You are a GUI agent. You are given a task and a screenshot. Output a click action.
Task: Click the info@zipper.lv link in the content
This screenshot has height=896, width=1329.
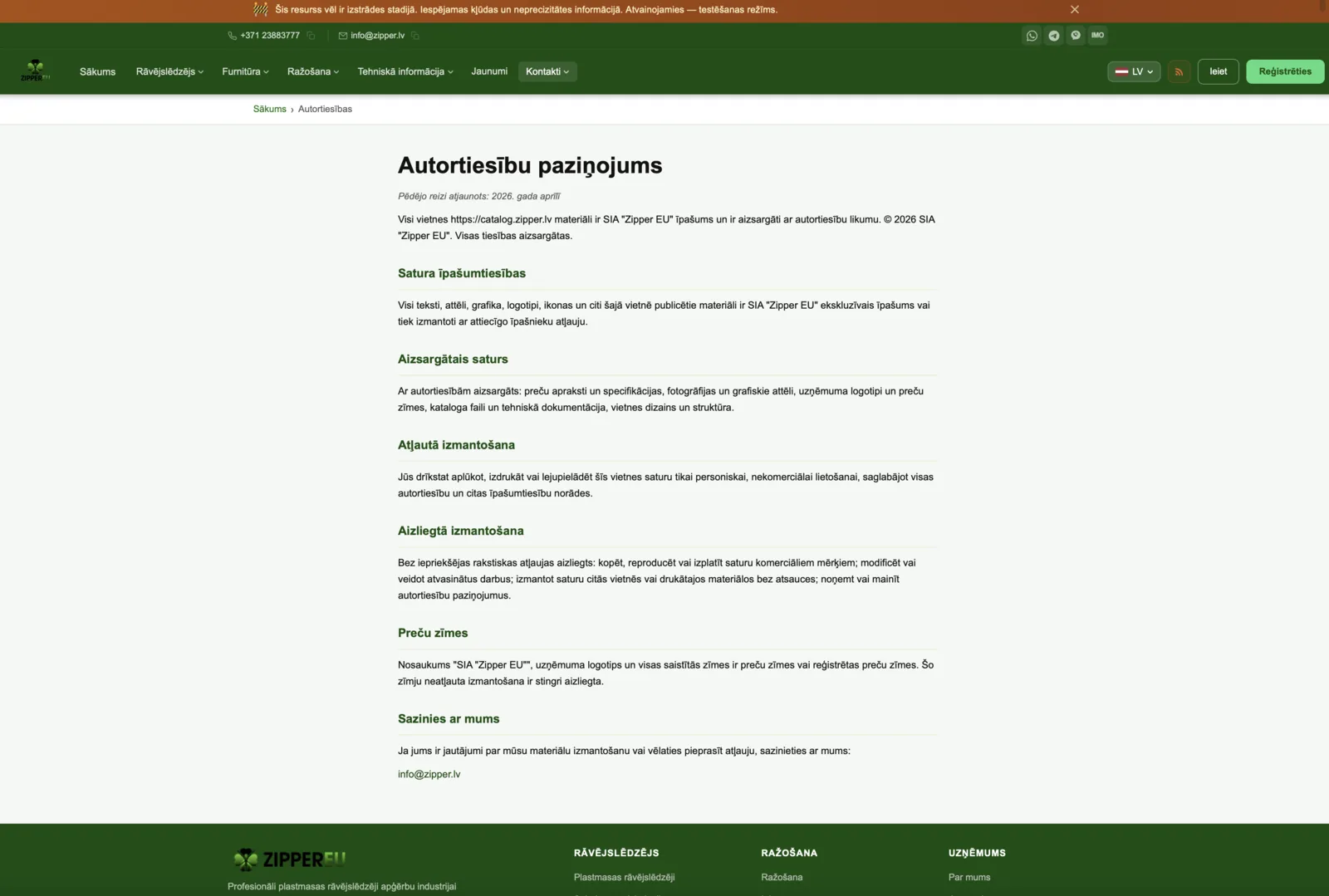[429, 774]
